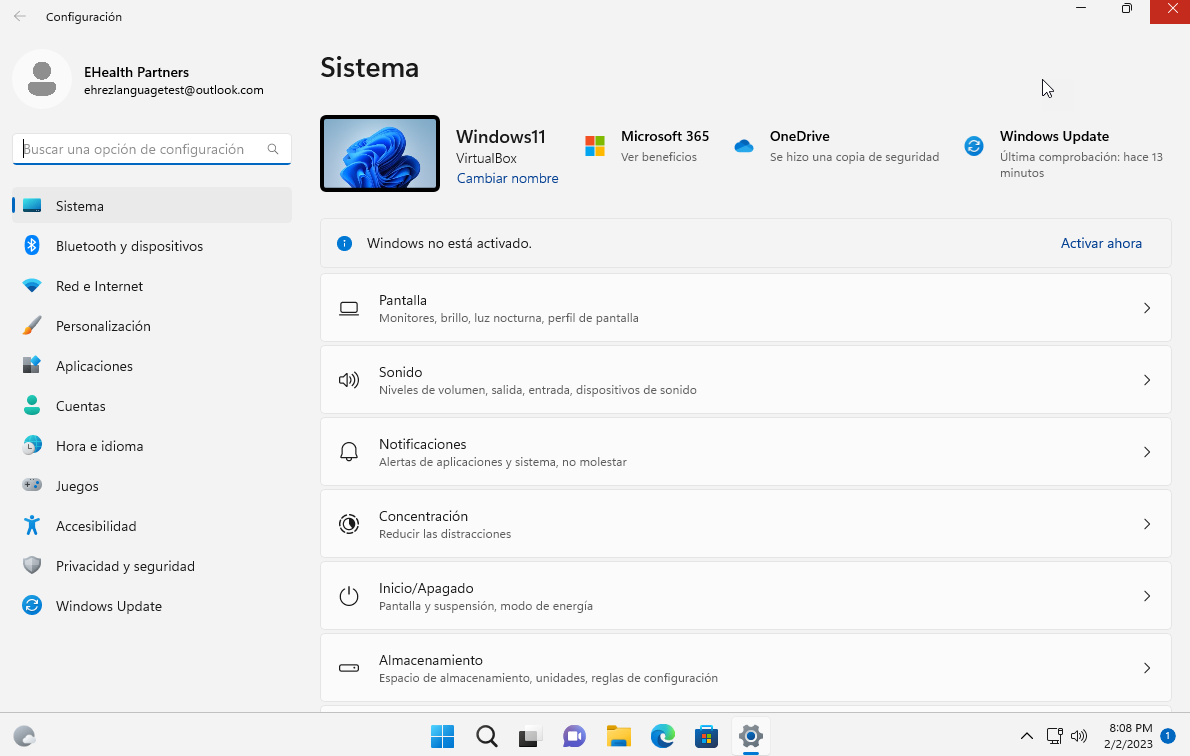Image resolution: width=1190 pixels, height=756 pixels.
Task: Launch Microsoft Edge from taskbar
Action: (x=663, y=736)
